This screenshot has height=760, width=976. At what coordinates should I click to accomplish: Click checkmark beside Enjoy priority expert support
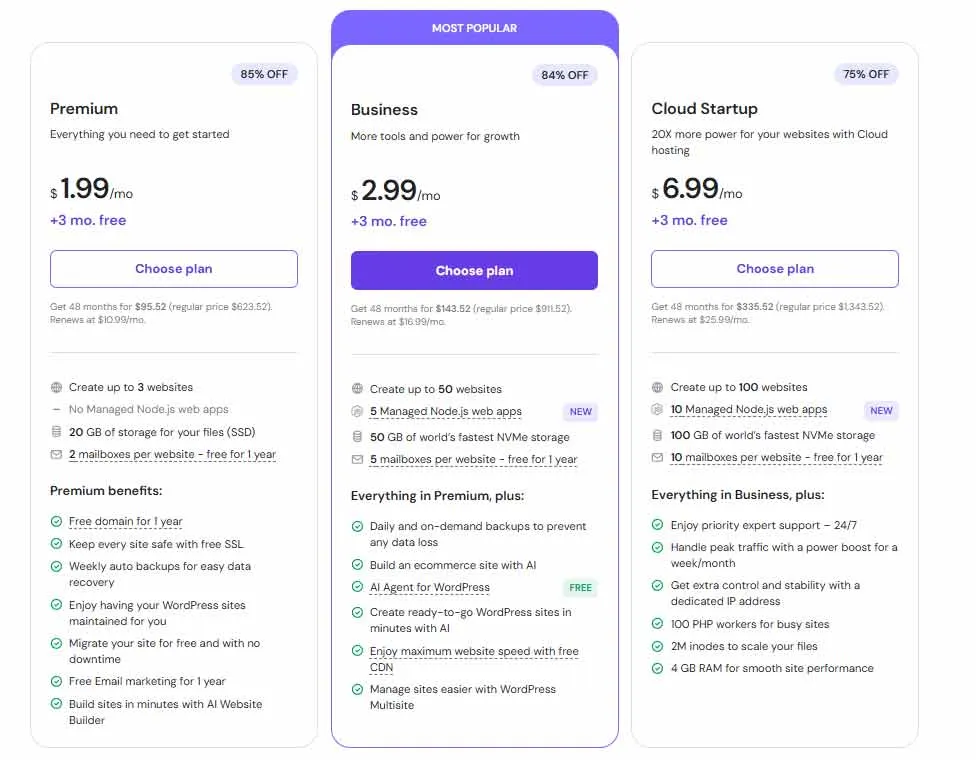(x=657, y=525)
